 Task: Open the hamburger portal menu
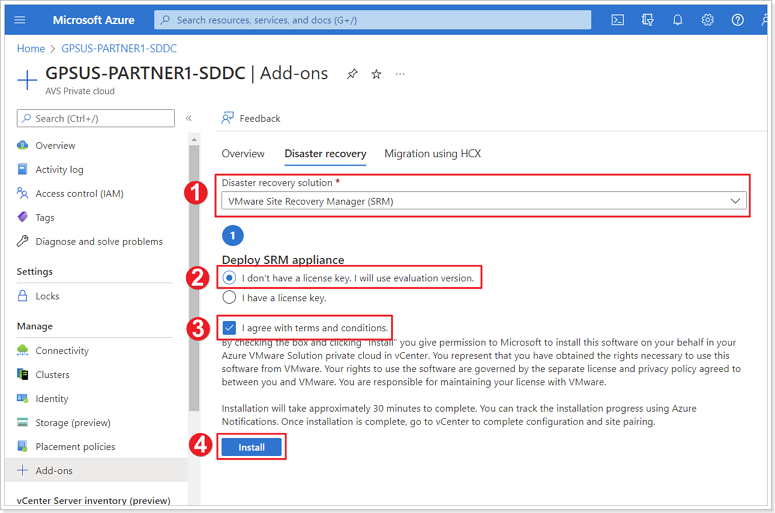[x=20, y=20]
